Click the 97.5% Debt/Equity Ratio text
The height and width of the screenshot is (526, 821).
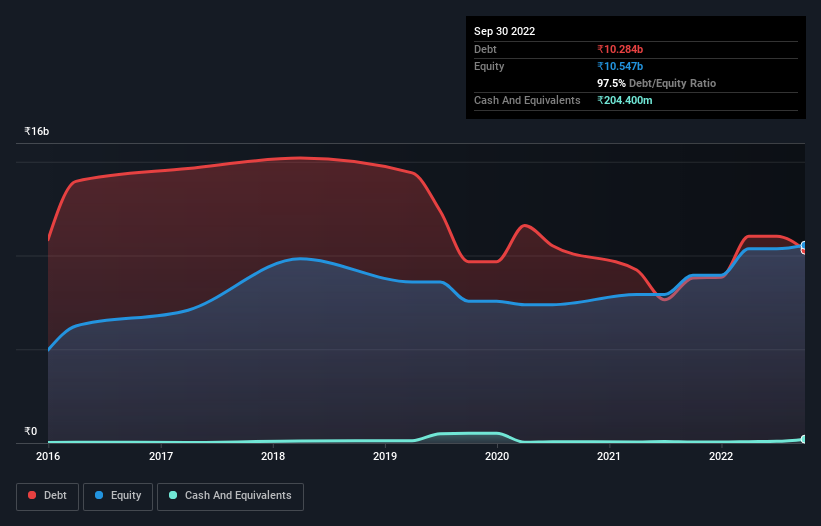tap(656, 83)
